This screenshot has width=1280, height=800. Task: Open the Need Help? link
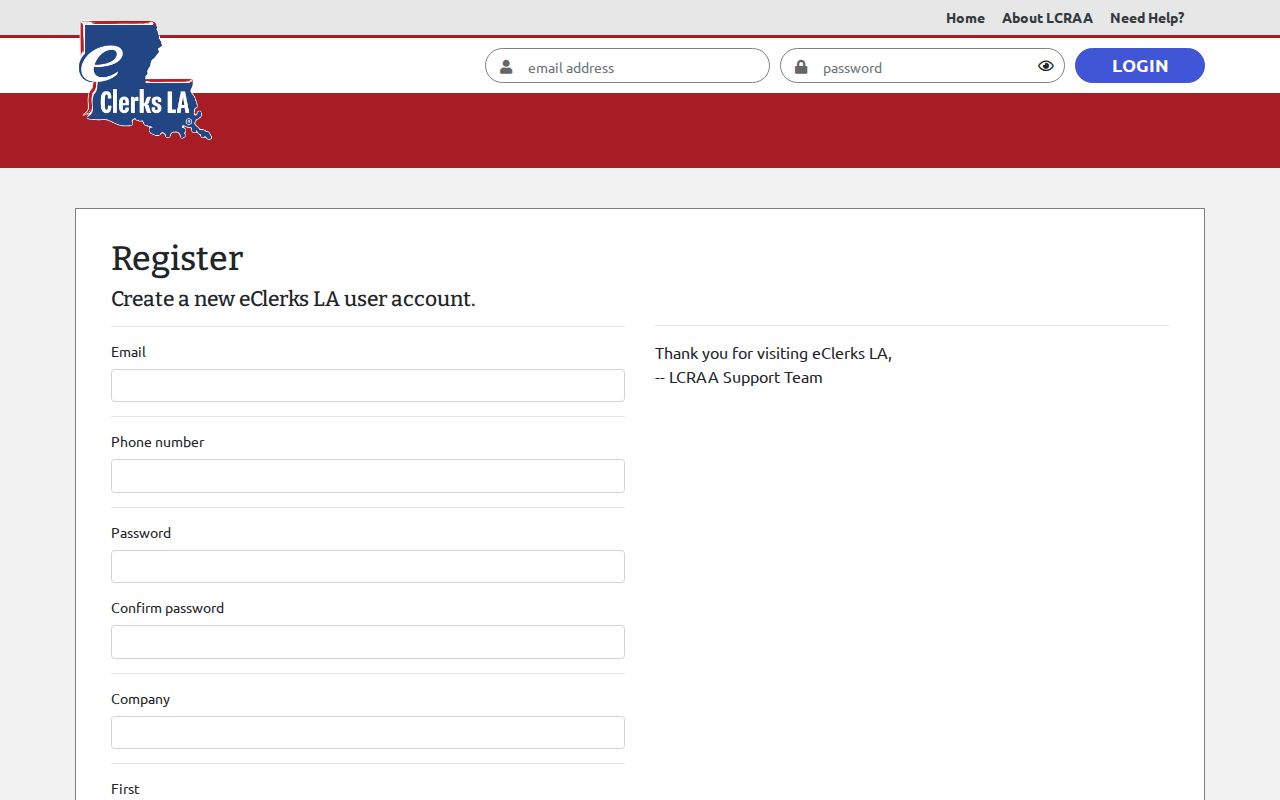(1147, 18)
